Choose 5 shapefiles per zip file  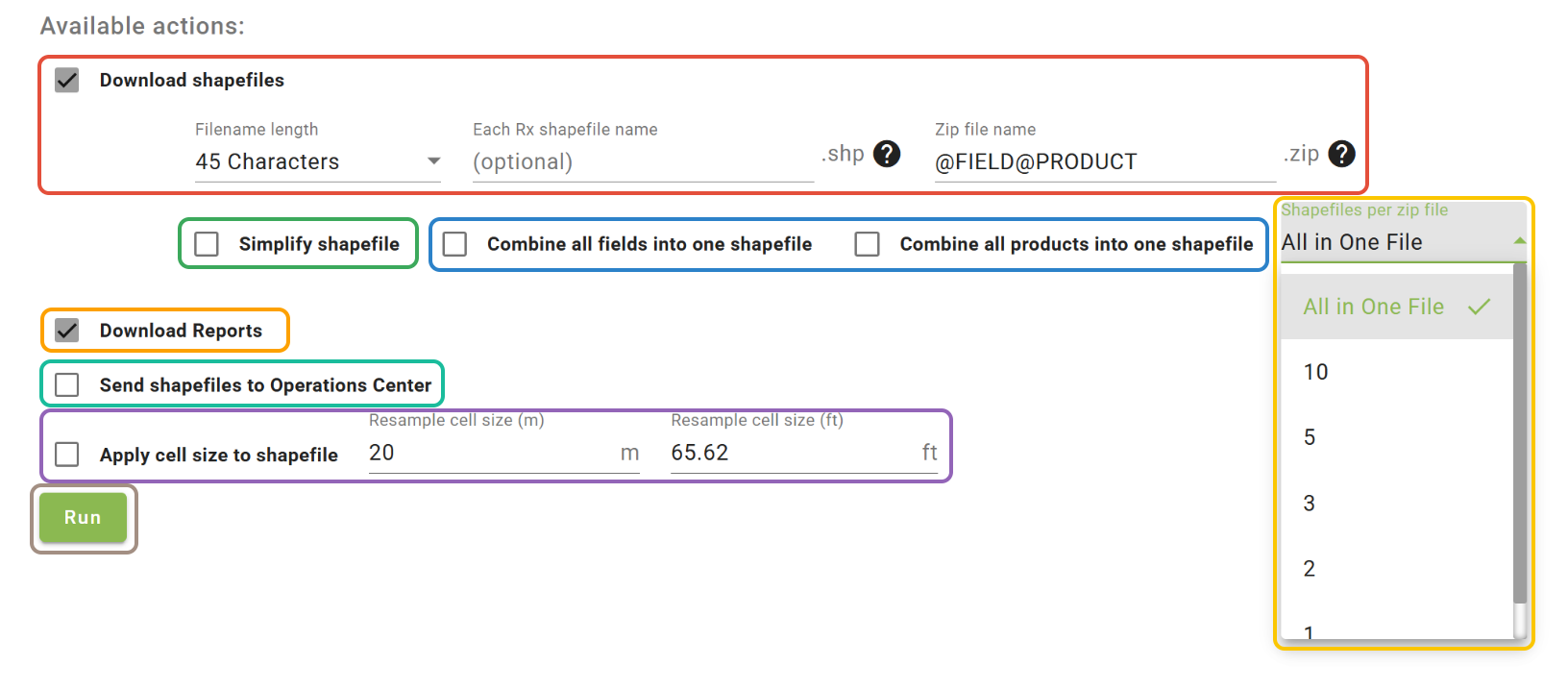pos(1310,437)
